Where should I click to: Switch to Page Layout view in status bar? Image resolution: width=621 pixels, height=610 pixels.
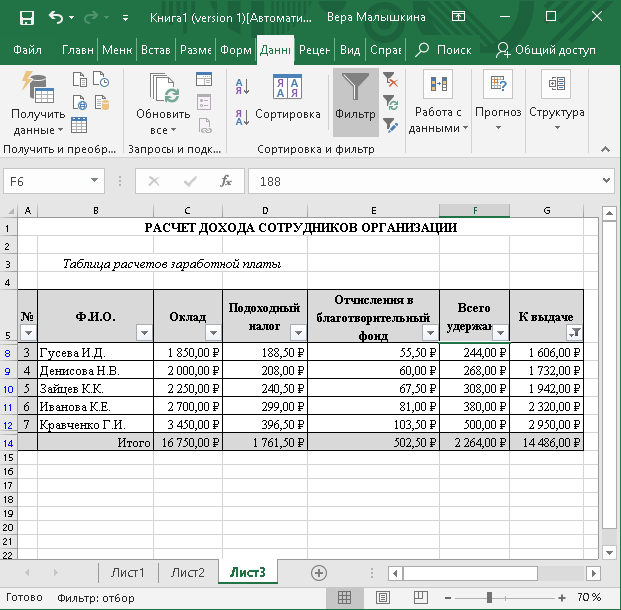point(380,597)
